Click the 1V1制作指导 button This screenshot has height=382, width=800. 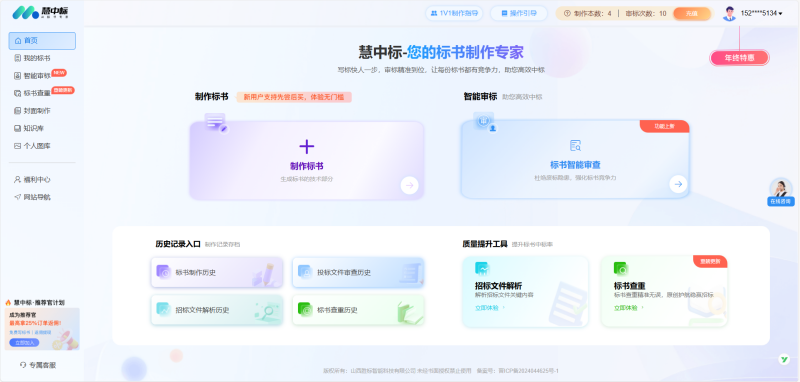click(454, 13)
